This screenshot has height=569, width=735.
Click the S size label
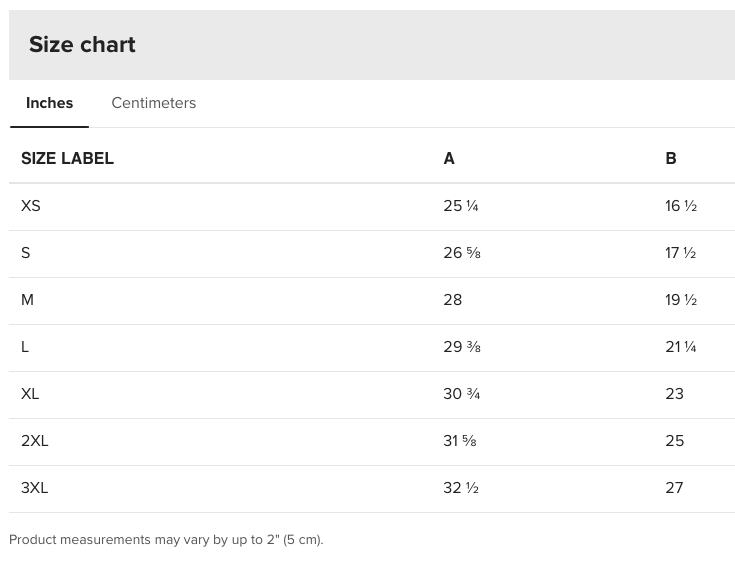coord(26,253)
